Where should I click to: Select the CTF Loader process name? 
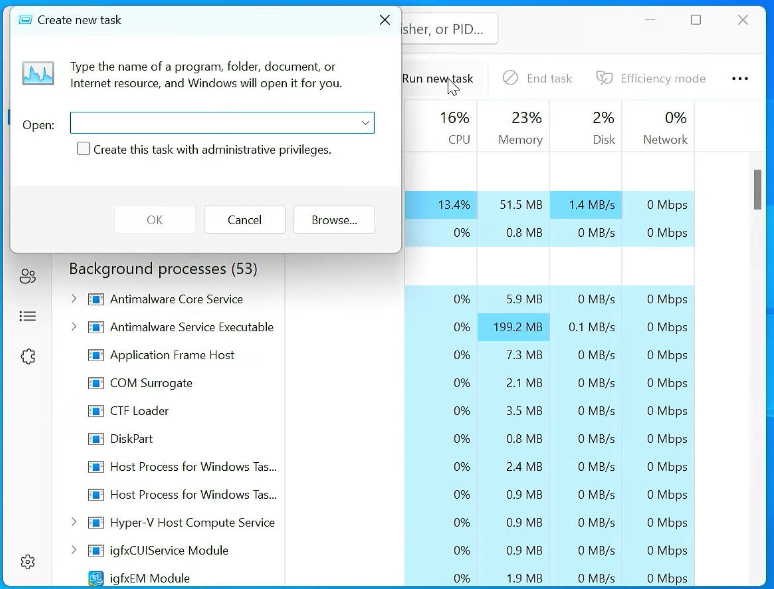[139, 411]
